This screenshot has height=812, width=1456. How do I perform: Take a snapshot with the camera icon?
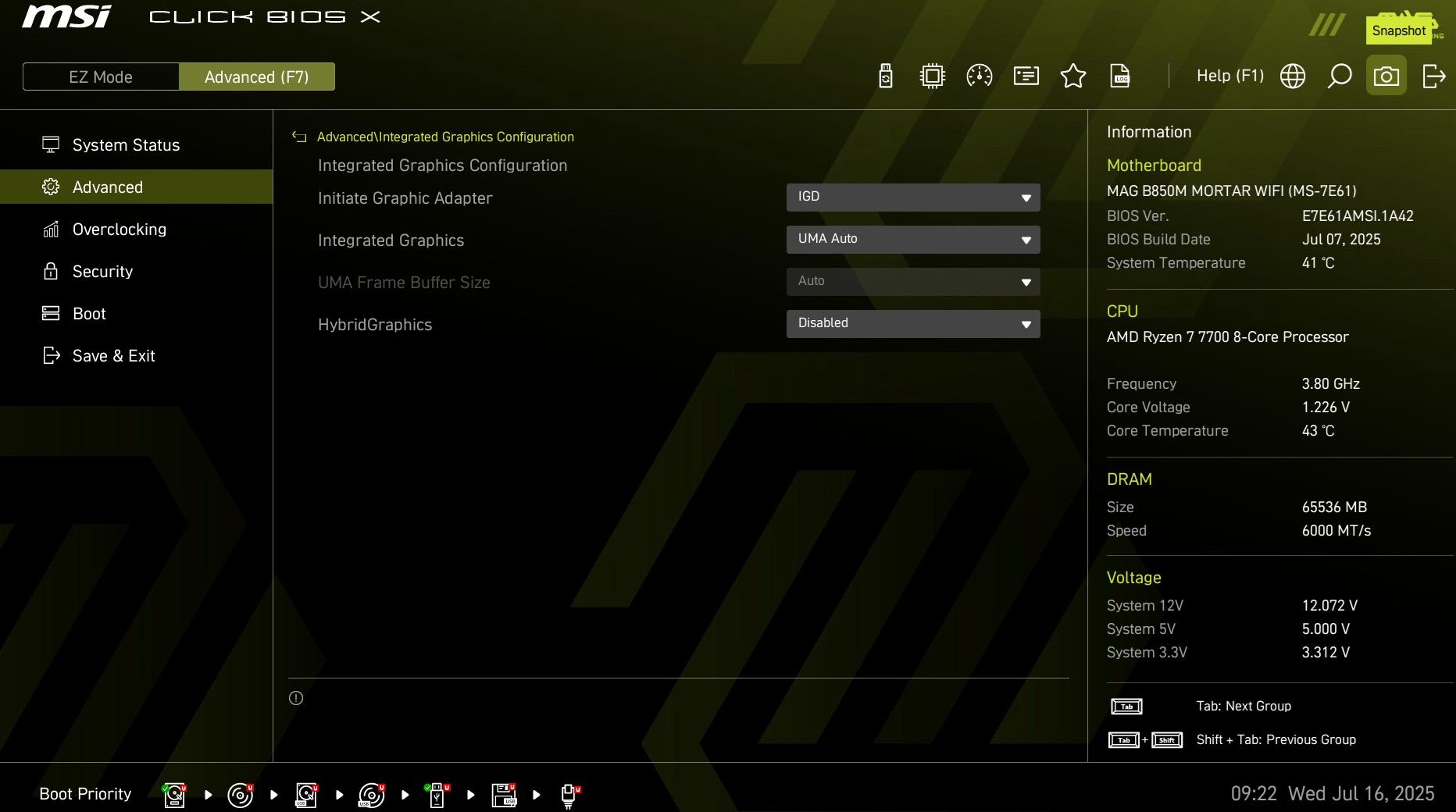click(1386, 76)
